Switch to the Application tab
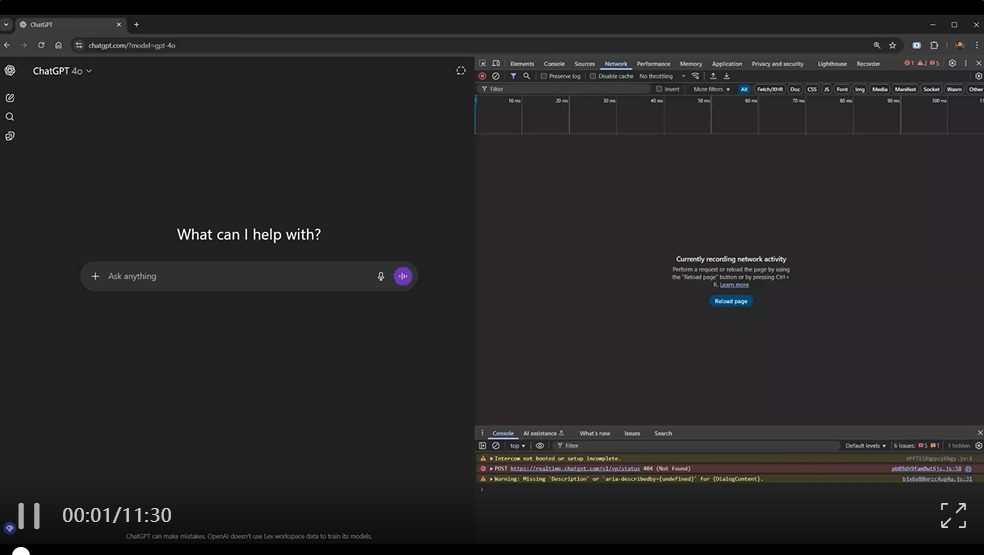Screen dimensions: 984x555 (x=727, y=63)
